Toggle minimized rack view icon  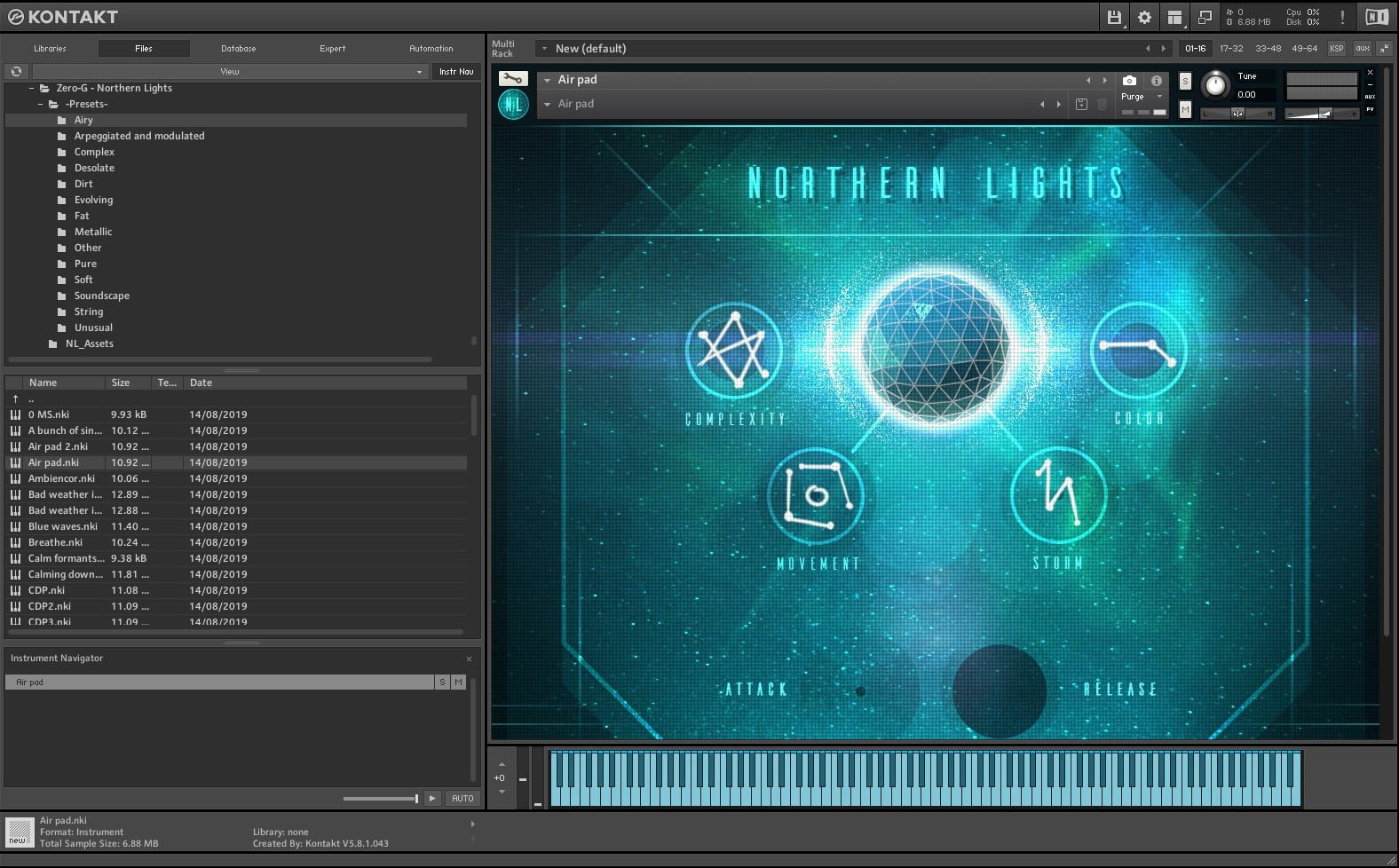(x=1205, y=17)
